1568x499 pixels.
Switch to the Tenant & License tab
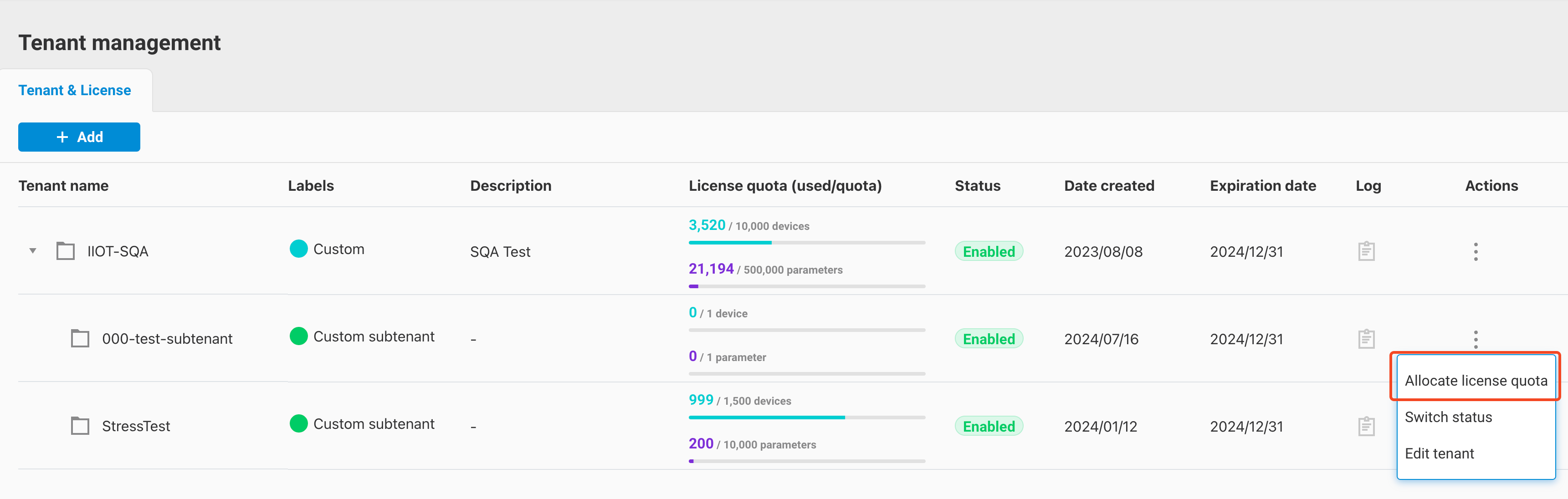75,90
